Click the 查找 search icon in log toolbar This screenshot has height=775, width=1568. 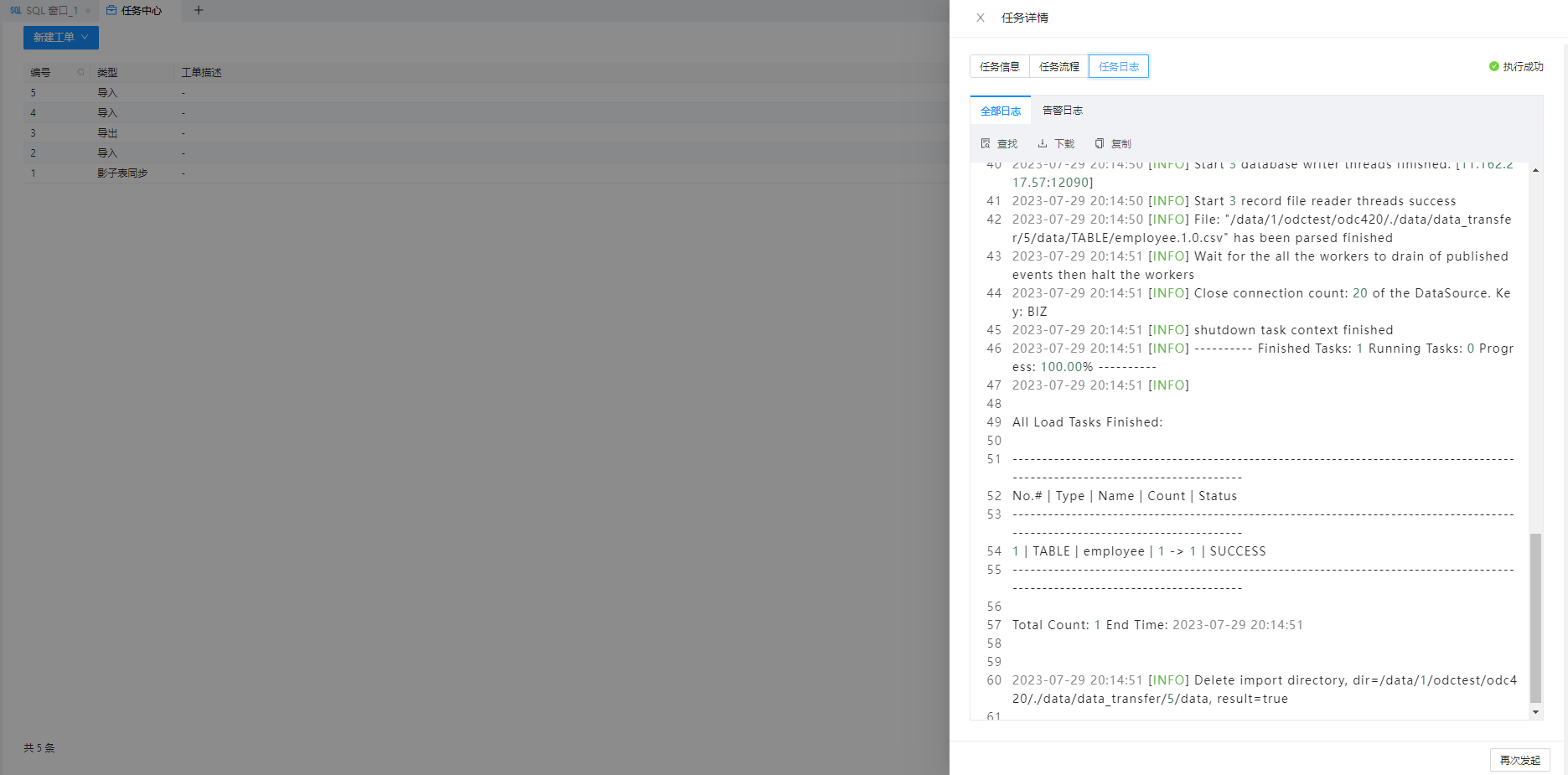pos(986,143)
